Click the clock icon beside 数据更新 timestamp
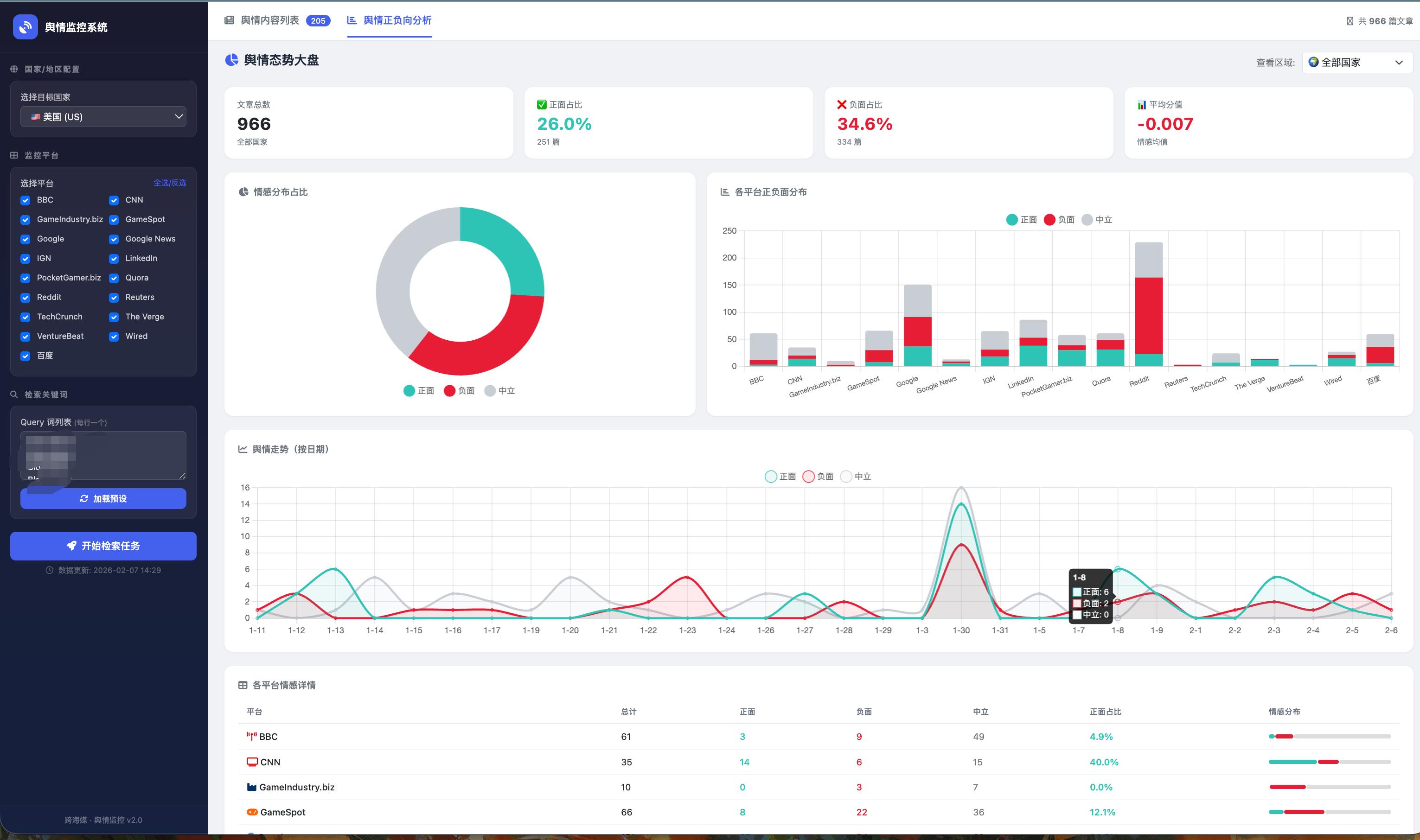Viewport: 1420px width, 840px height. (49, 570)
